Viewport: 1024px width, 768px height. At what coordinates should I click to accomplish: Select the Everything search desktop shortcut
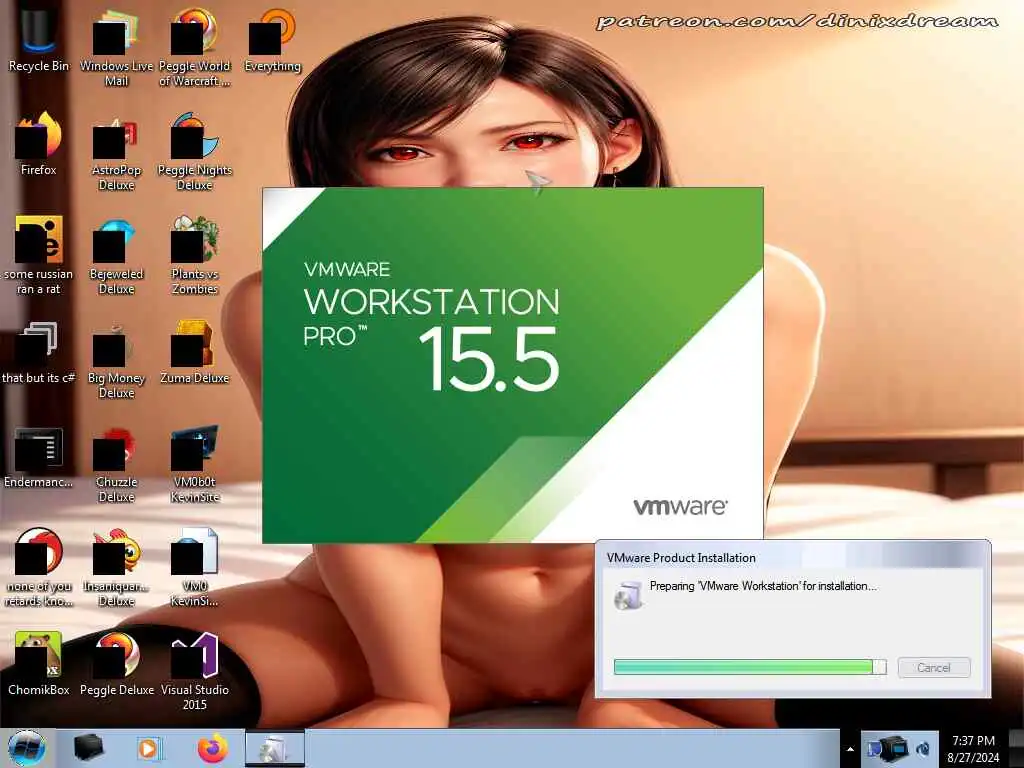272,39
